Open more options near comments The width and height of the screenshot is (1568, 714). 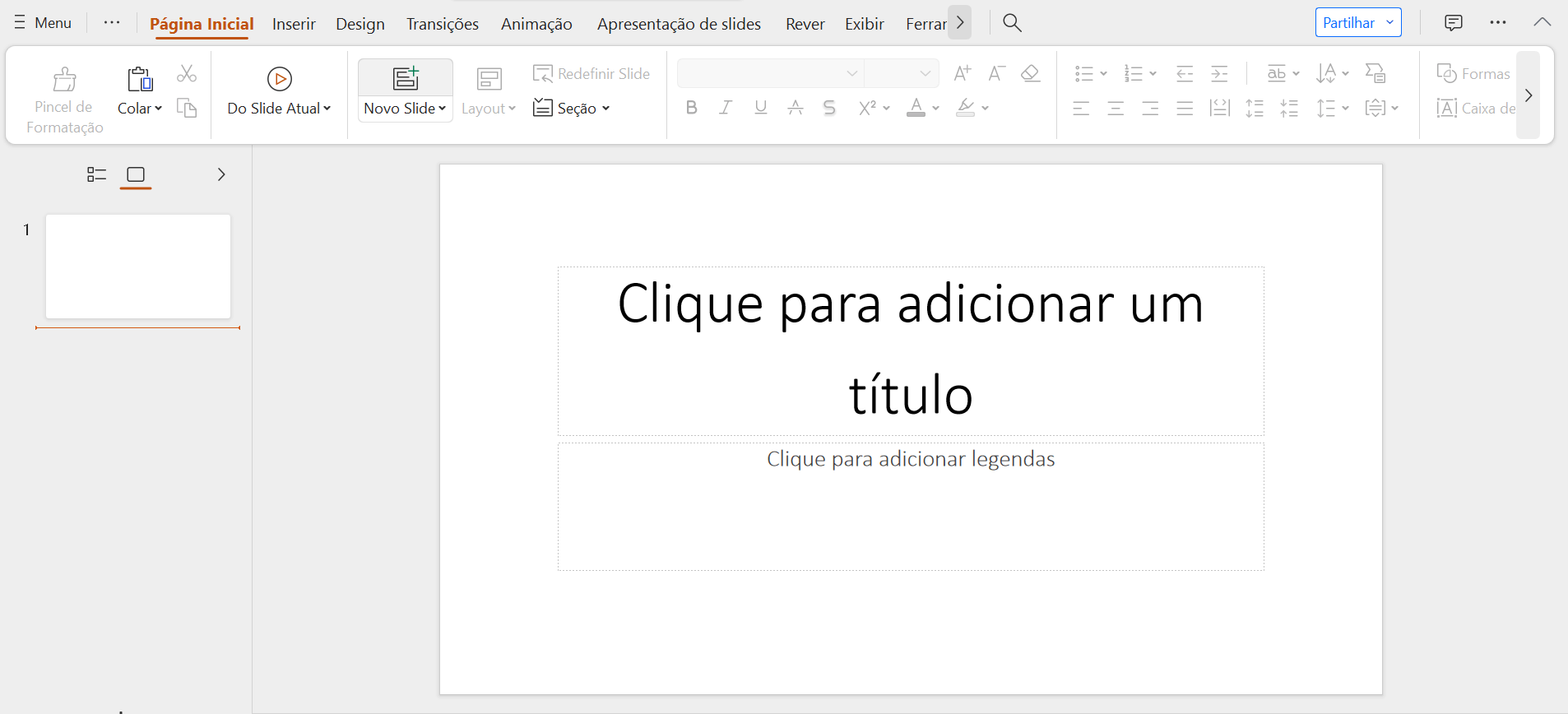coord(1498,23)
